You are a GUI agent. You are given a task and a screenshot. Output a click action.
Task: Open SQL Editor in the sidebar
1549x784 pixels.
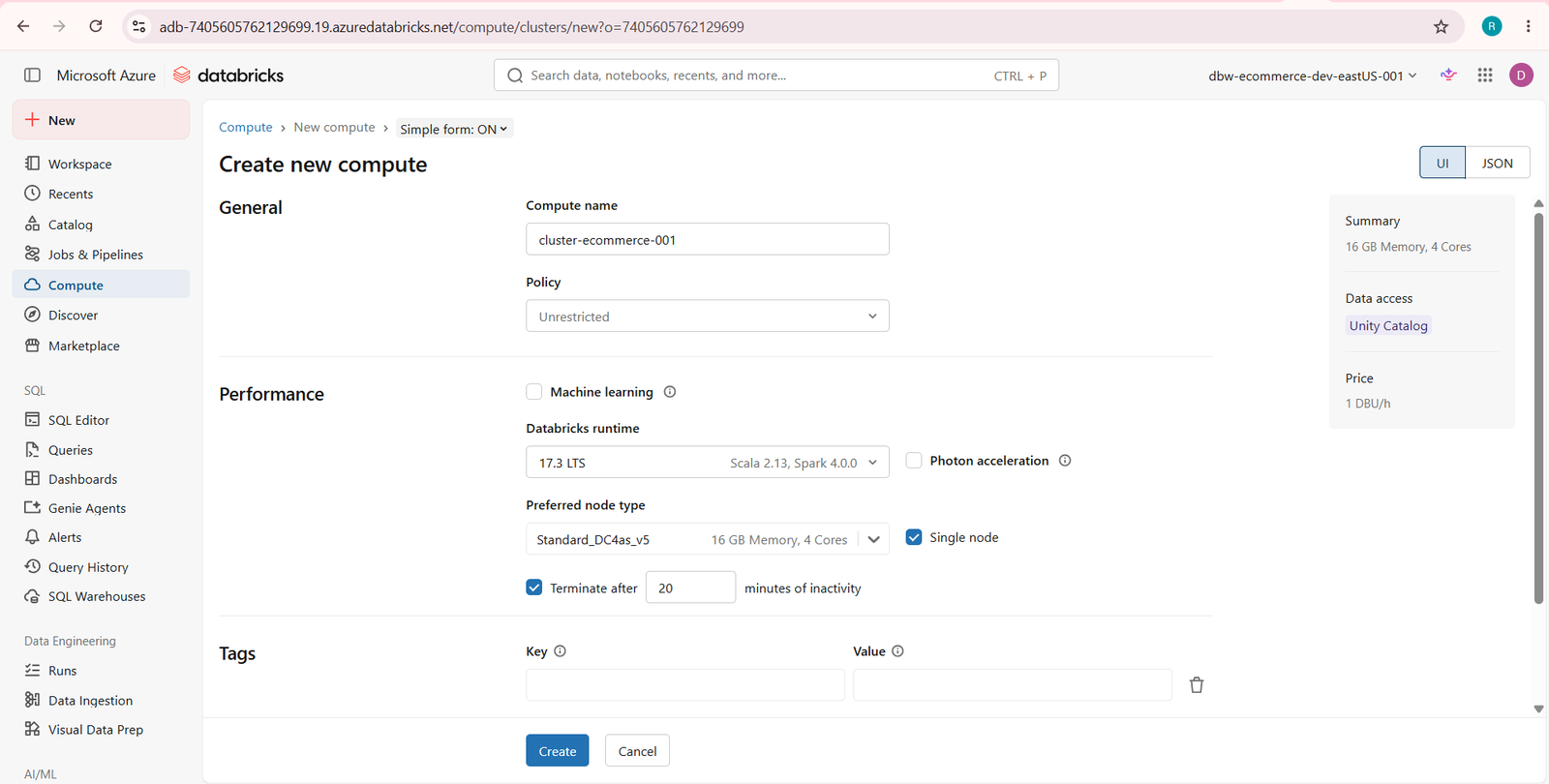[x=78, y=420]
